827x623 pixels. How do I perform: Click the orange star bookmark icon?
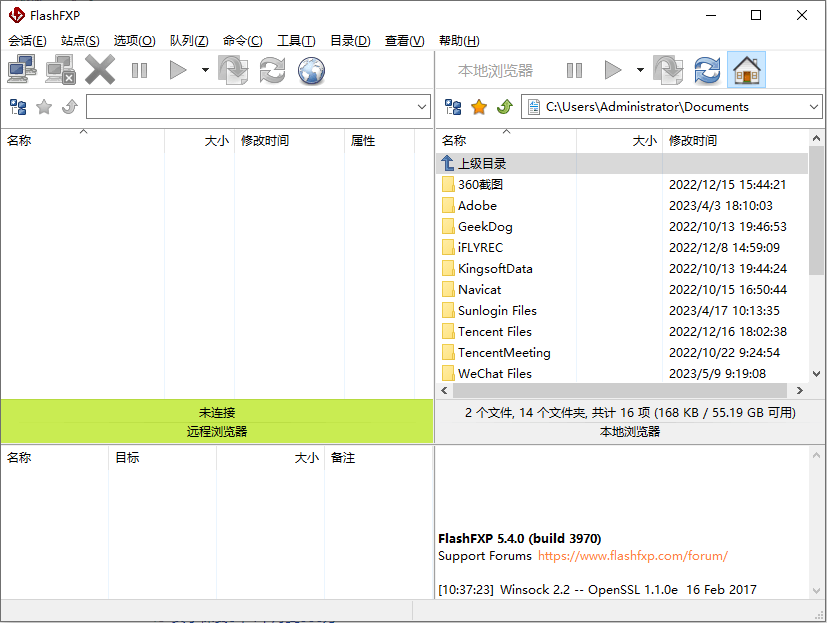click(479, 107)
